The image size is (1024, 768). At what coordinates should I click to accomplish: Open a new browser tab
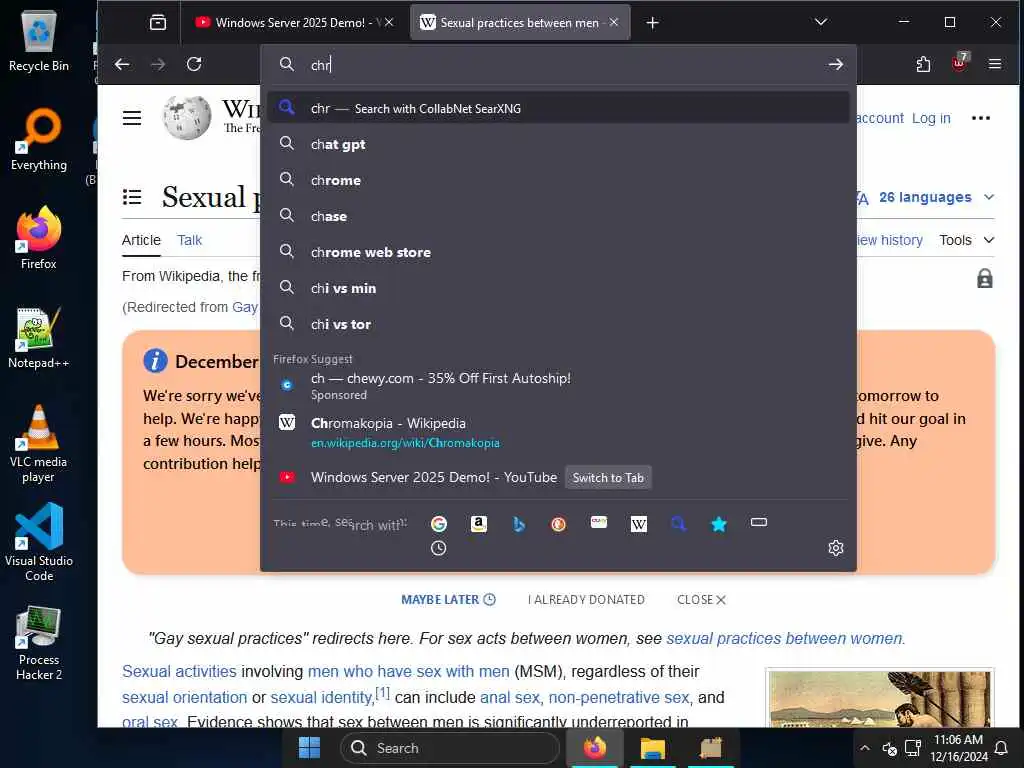[652, 23]
